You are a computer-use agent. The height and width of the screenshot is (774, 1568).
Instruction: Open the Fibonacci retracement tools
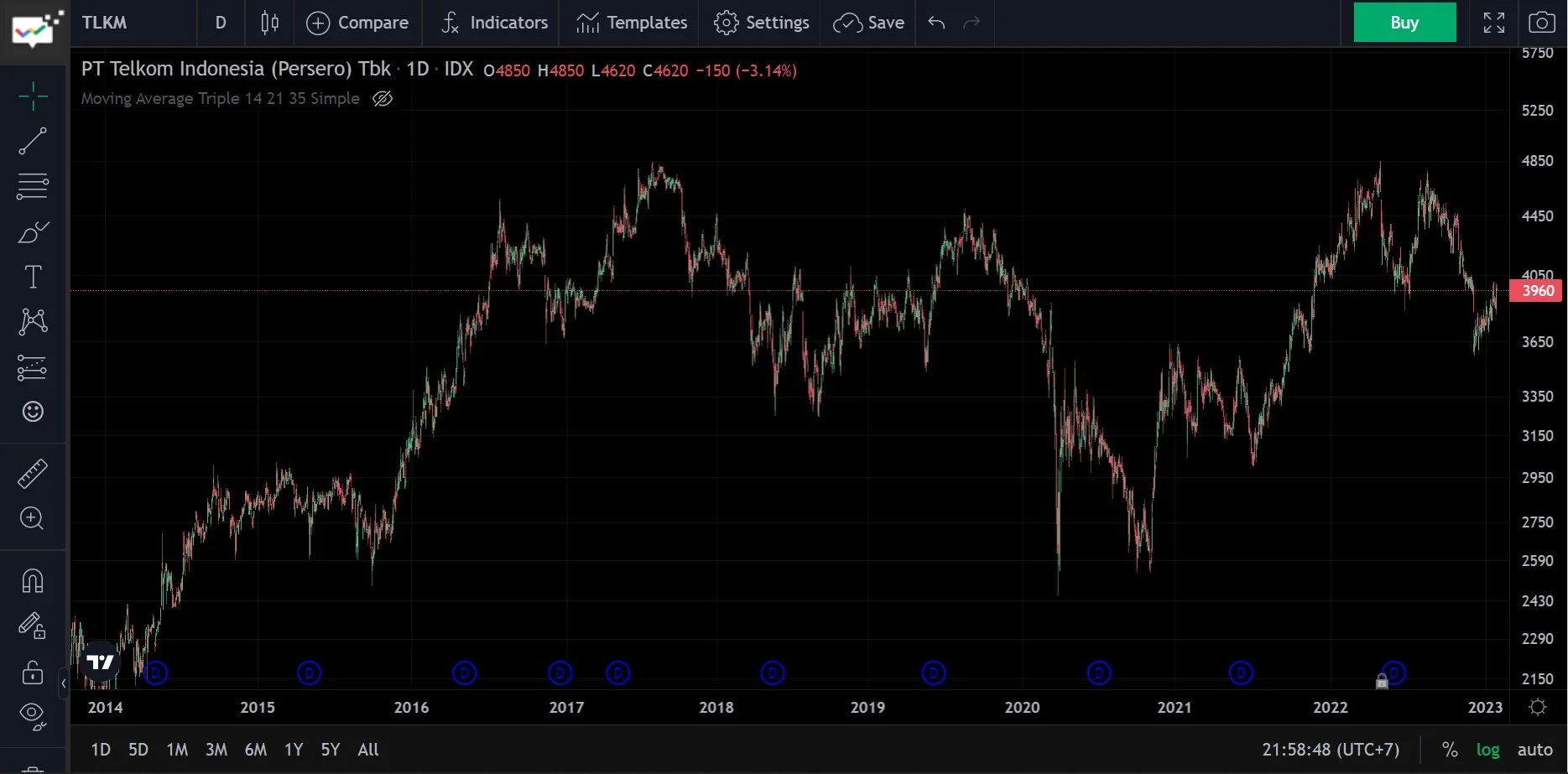[x=33, y=186]
